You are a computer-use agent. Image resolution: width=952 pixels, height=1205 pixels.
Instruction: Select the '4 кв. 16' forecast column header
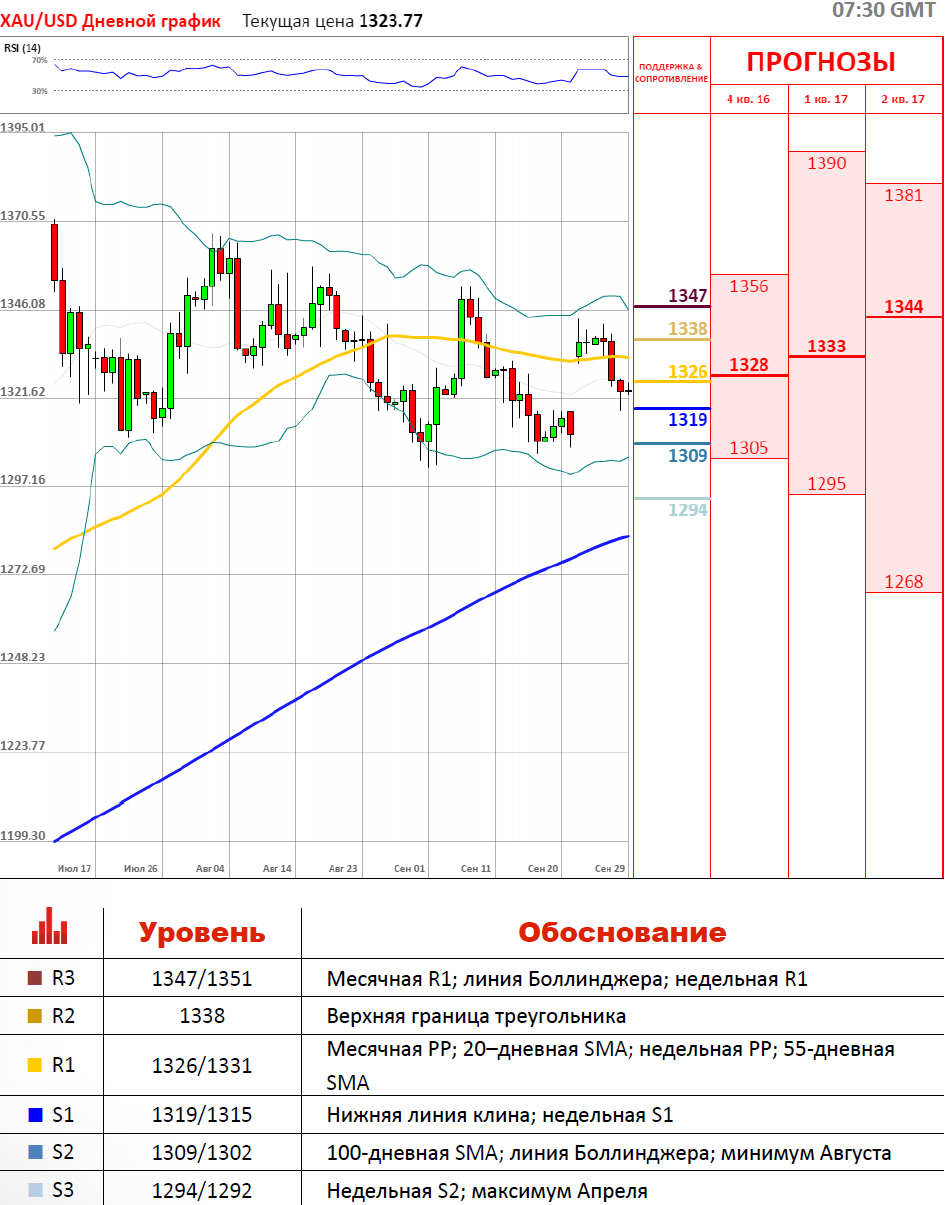click(x=748, y=99)
